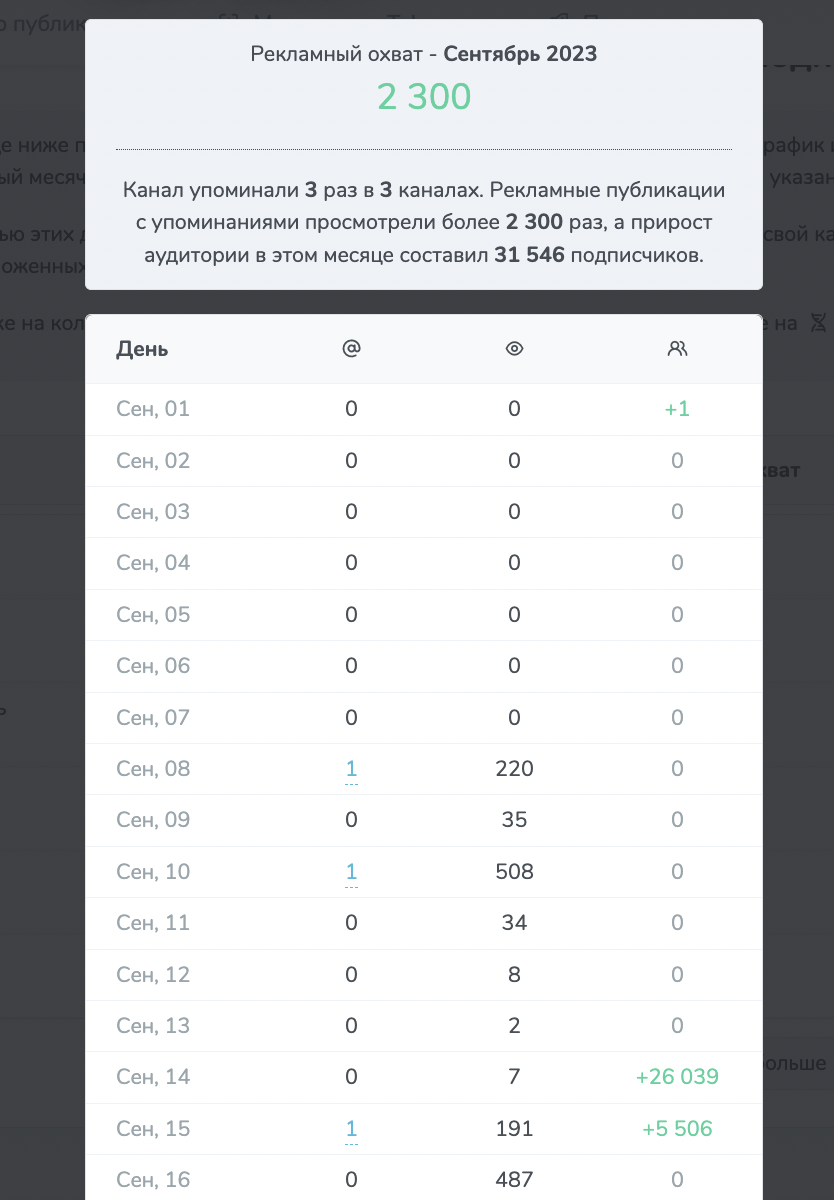The height and width of the screenshot is (1200, 834).
Task: Click the 220 views value
Action: pos(514,769)
